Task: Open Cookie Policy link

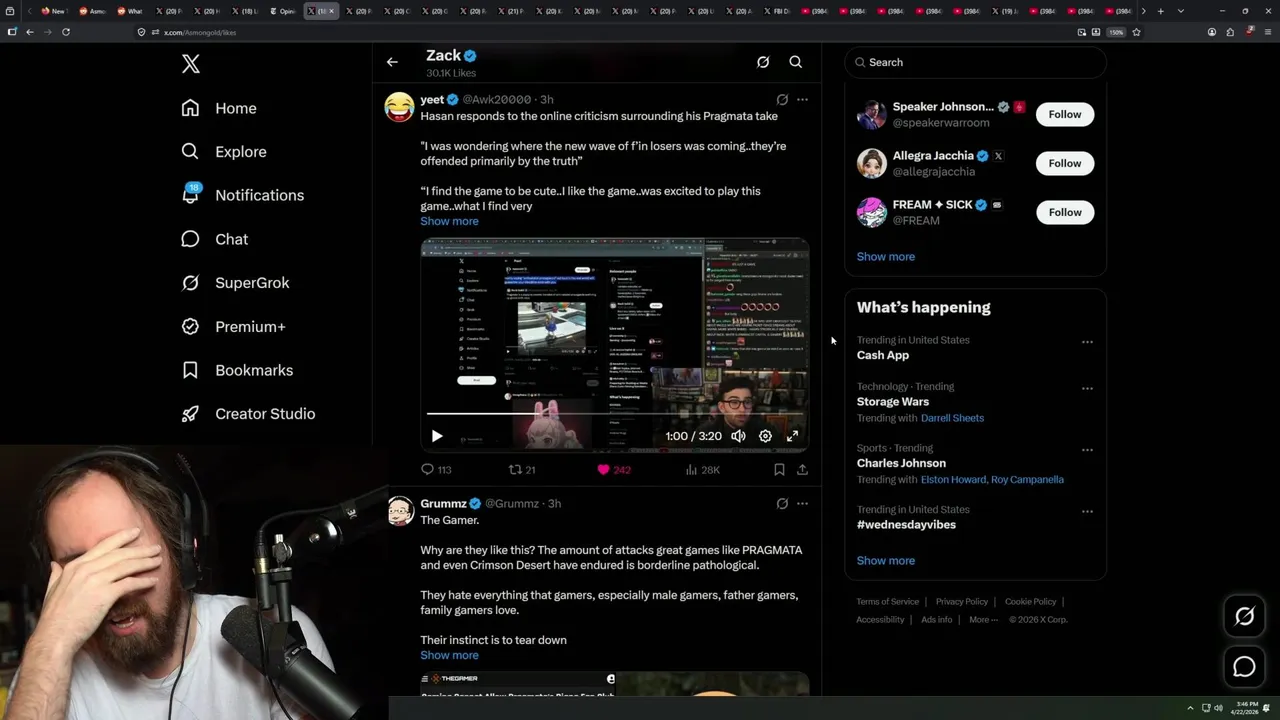Action: [x=1030, y=602]
